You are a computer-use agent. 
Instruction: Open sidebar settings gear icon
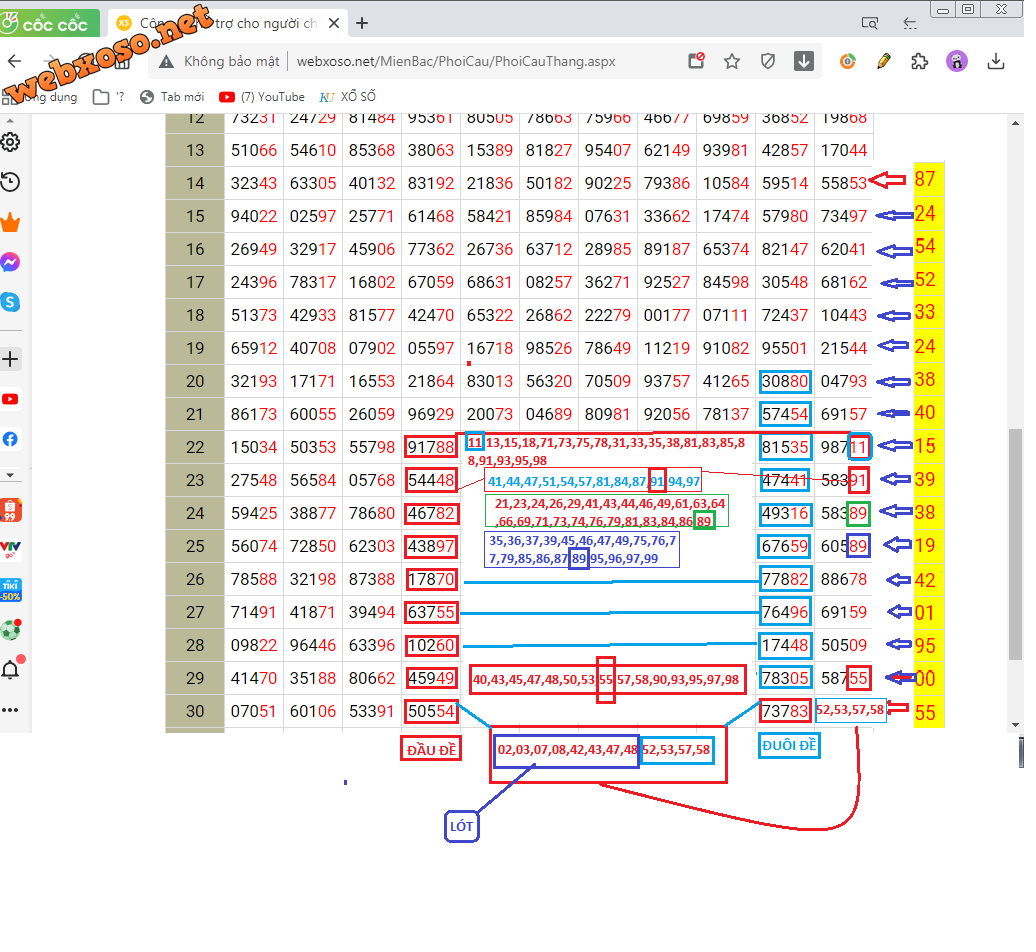(x=10, y=142)
